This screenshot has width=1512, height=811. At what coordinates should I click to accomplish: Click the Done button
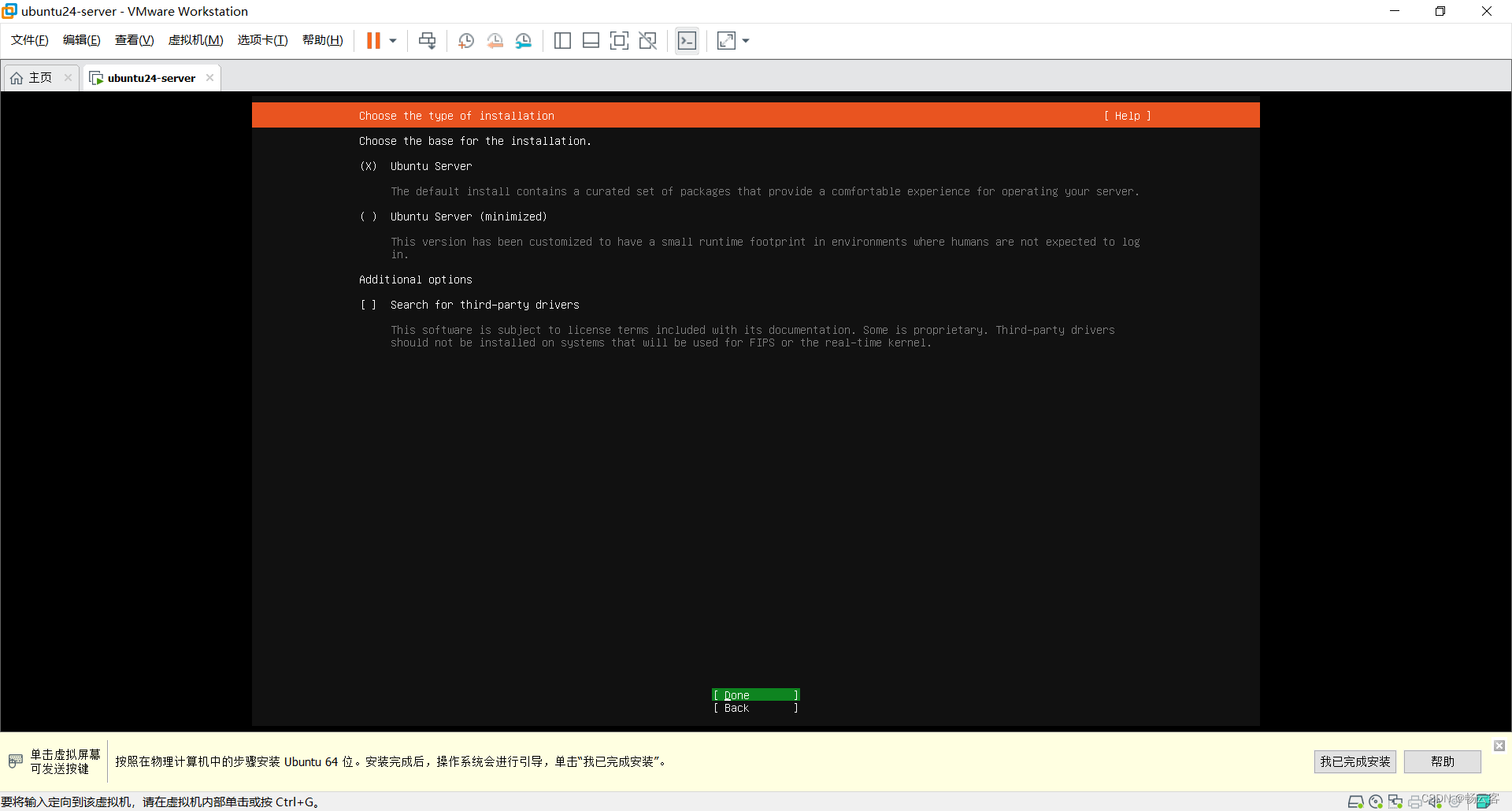point(756,695)
